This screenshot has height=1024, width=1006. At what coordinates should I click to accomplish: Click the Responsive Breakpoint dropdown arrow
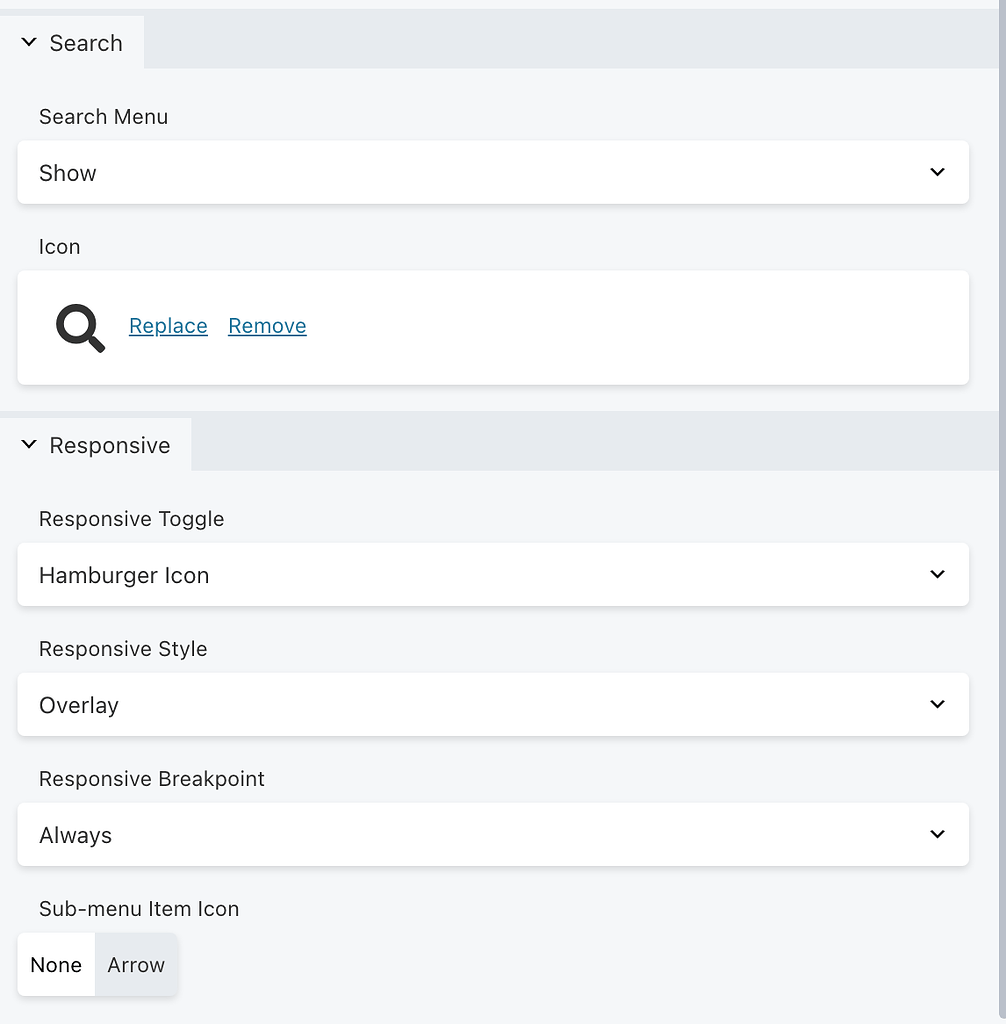pyautogui.click(x=938, y=834)
